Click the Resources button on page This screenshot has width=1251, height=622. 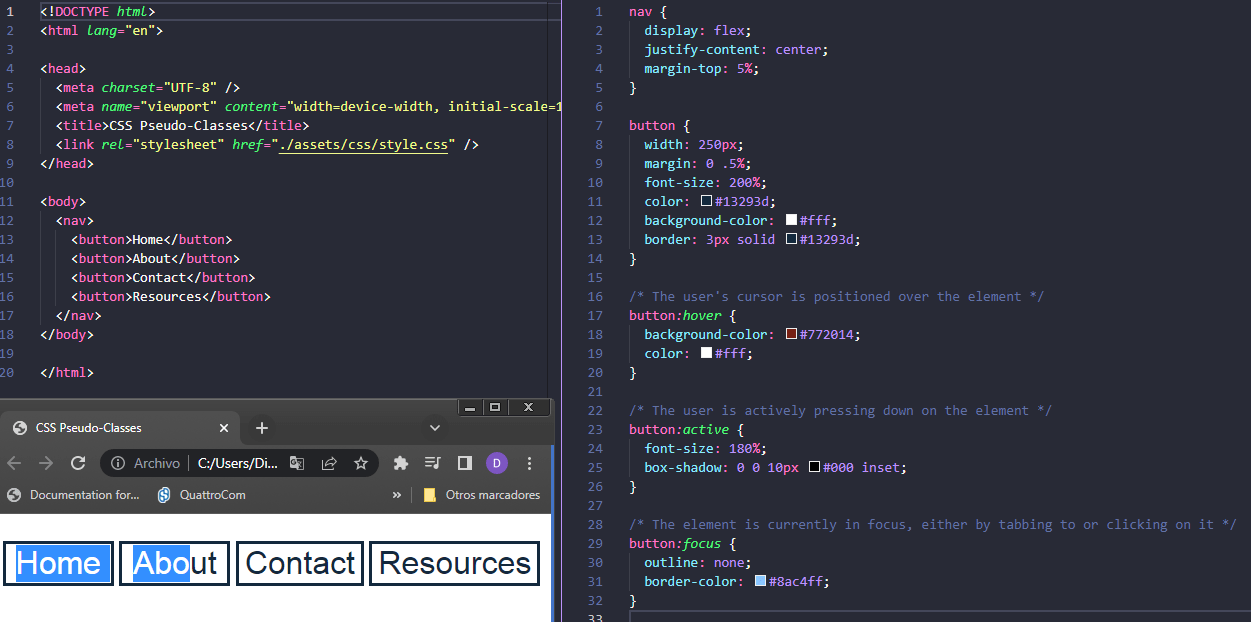[x=455, y=563]
